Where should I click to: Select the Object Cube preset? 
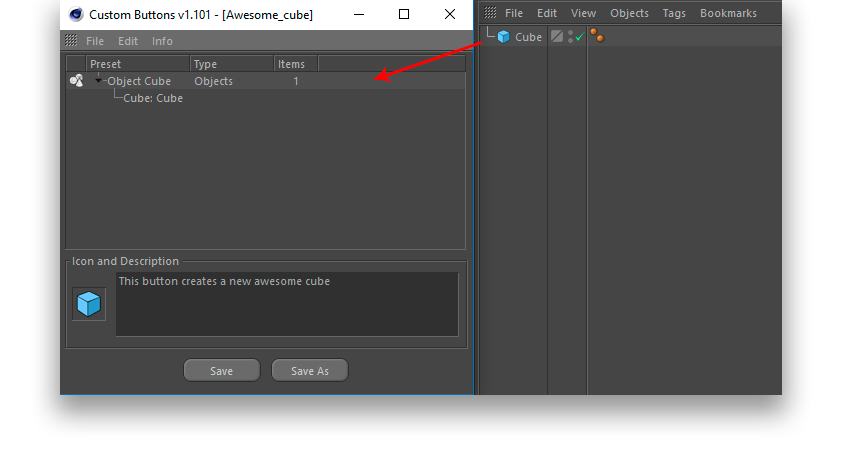[139, 81]
